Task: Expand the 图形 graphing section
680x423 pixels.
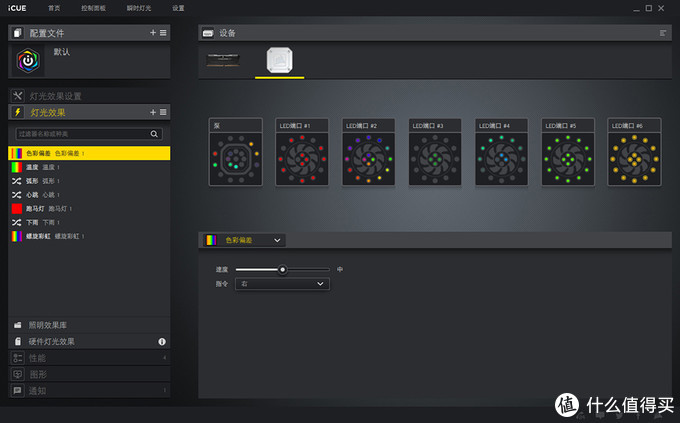Action: click(x=89, y=374)
